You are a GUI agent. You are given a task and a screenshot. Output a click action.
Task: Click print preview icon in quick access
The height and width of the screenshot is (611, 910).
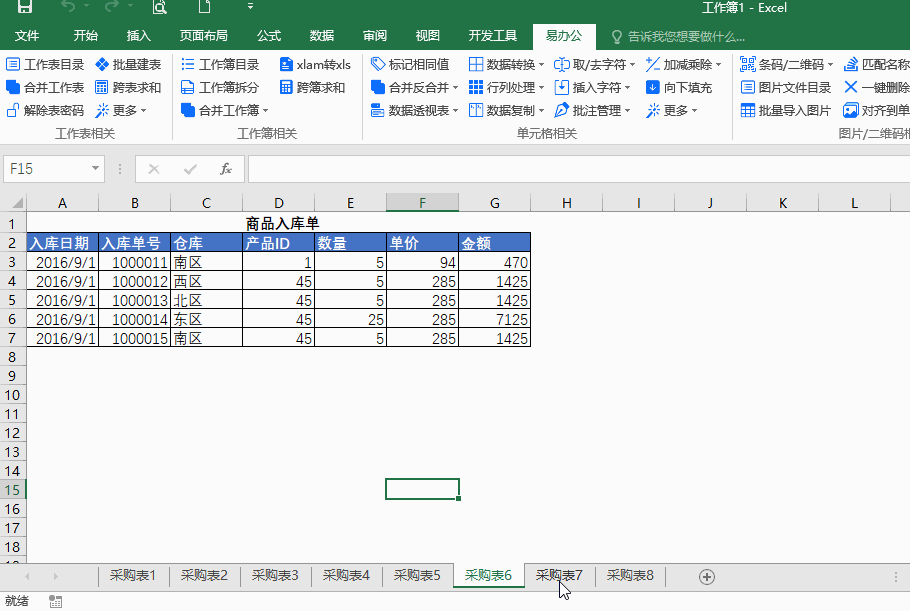[159, 6]
